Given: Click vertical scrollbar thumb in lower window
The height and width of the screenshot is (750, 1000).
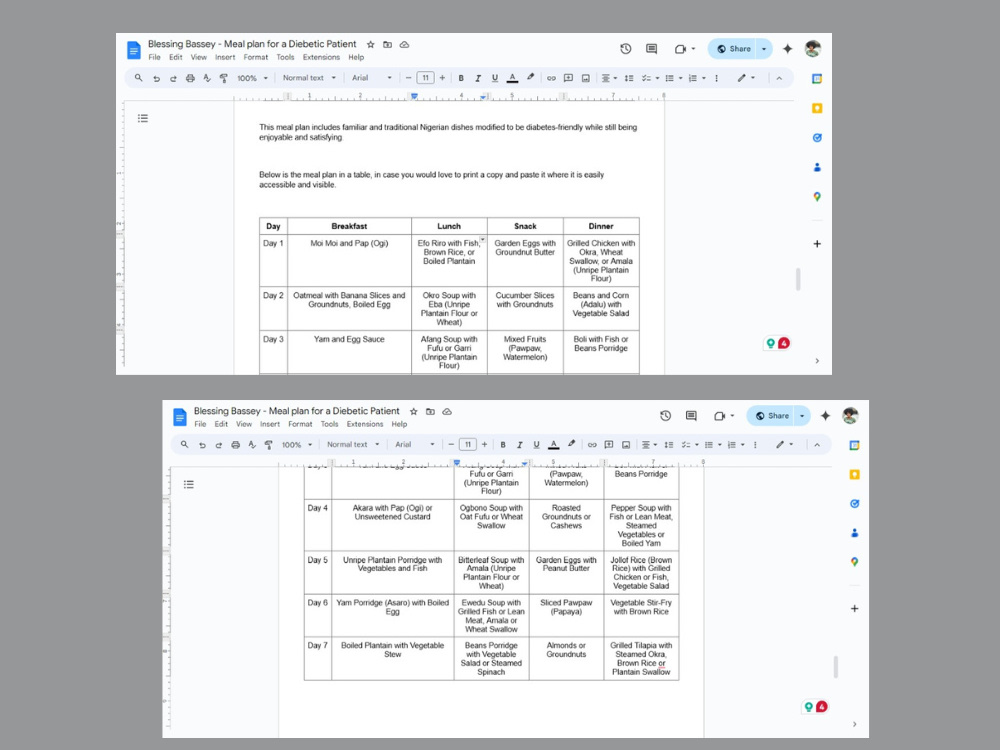Looking at the screenshot, I should (835, 666).
